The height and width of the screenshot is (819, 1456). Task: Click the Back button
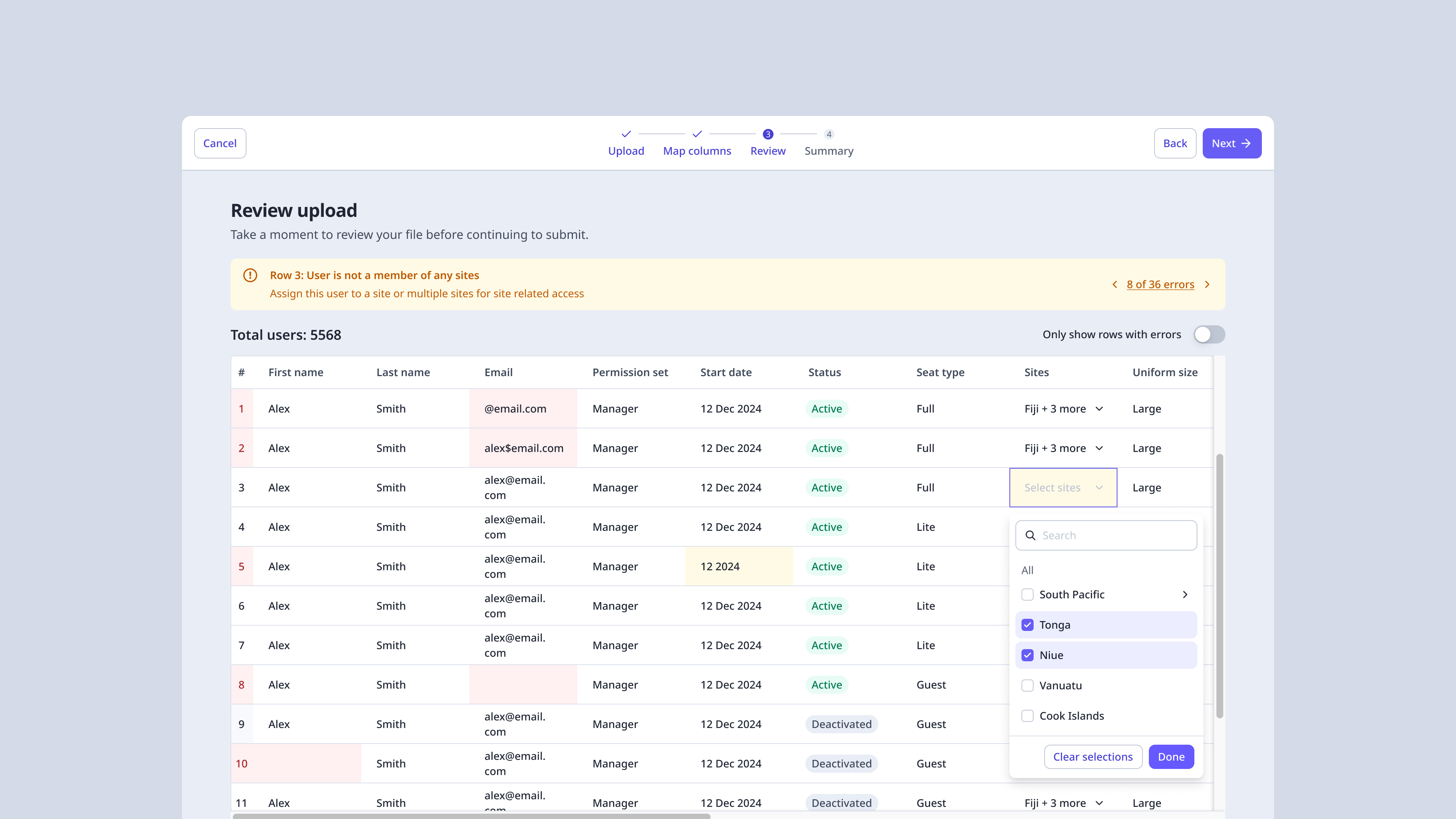click(1175, 144)
